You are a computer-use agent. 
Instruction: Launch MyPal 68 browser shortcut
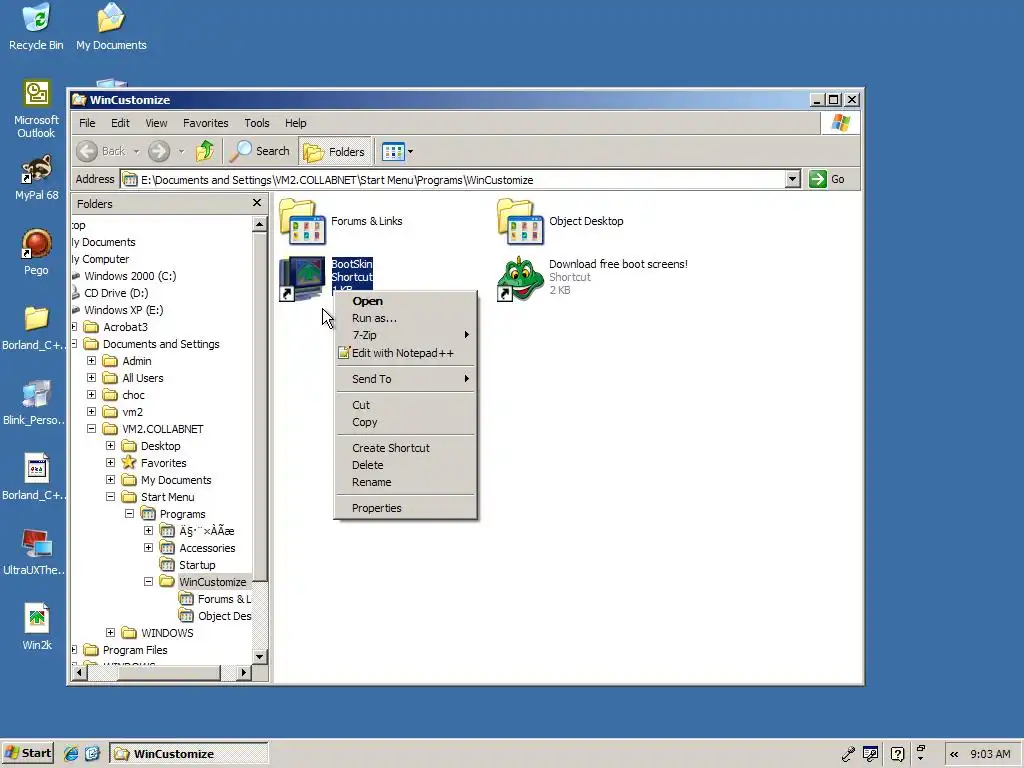(x=36, y=177)
